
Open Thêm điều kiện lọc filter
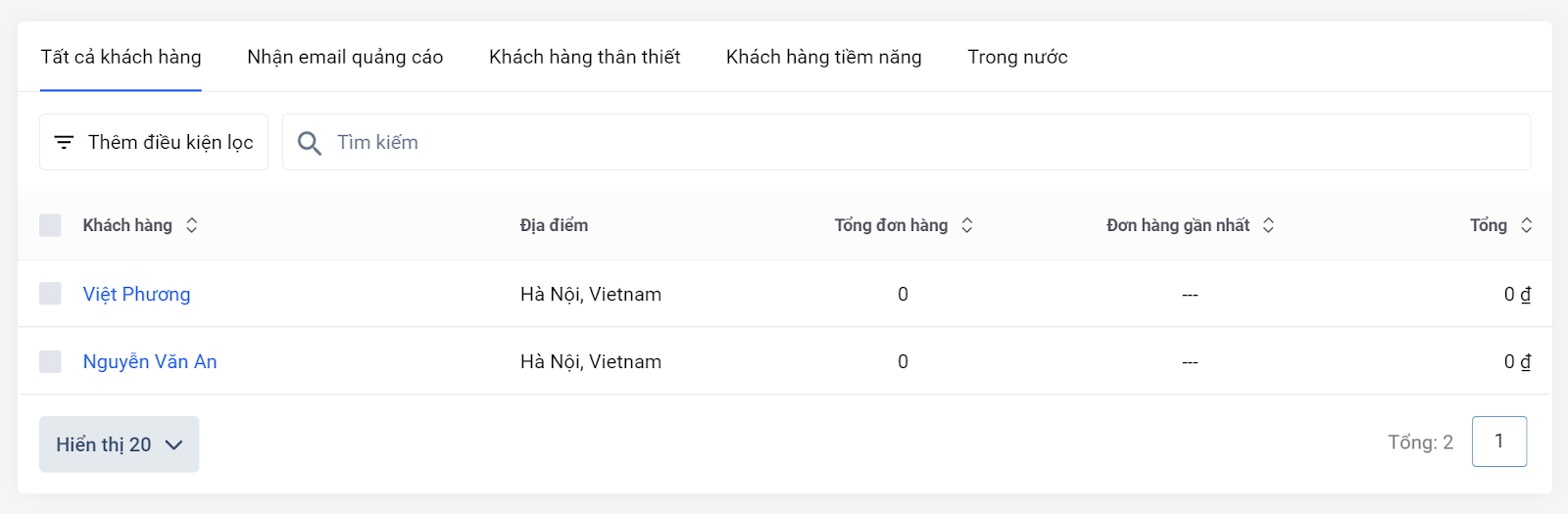coord(154,142)
